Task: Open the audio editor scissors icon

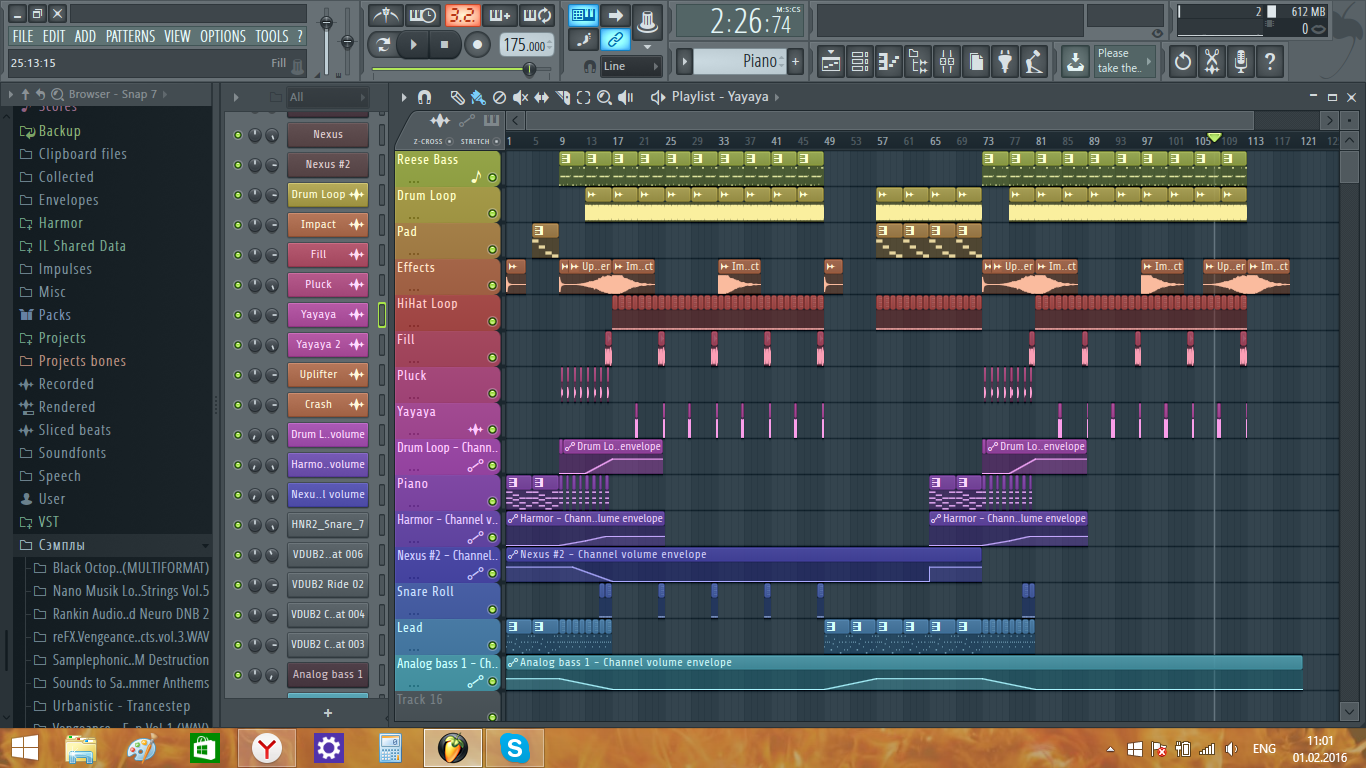Action: click(x=1212, y=61)
